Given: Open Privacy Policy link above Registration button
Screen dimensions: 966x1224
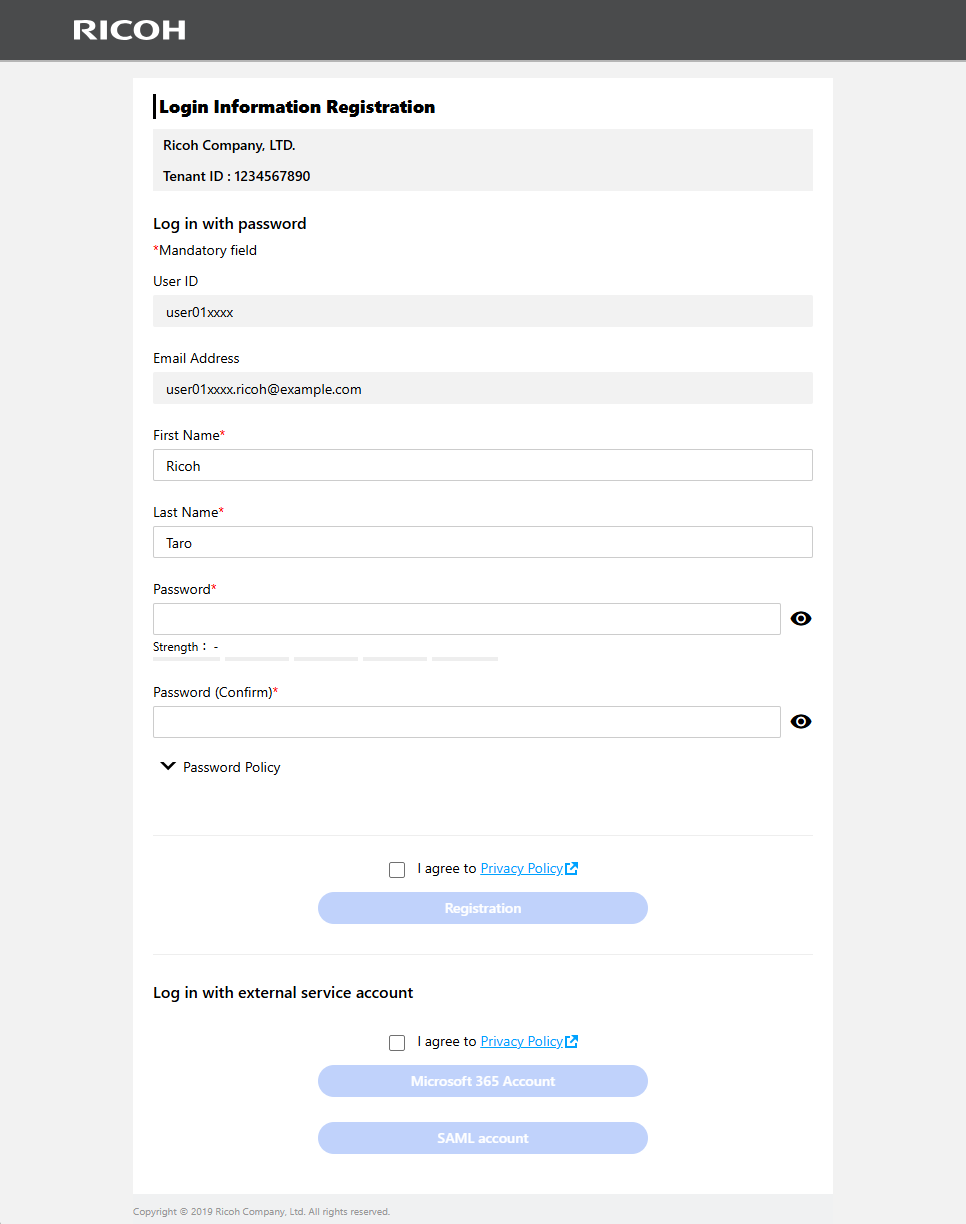Looking at the screenshot, I should coord(521,869).
